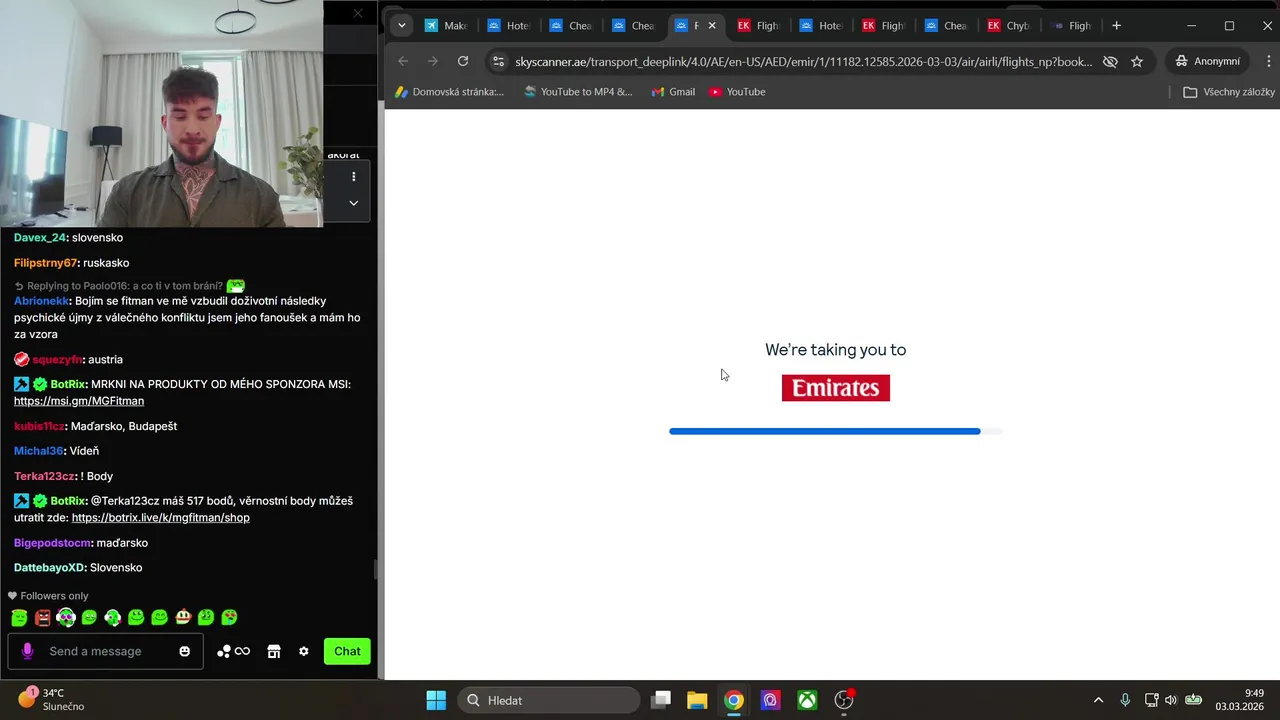Bookmark this page with the star icon
1280x720 pixels.
[x=1137, y=61]
